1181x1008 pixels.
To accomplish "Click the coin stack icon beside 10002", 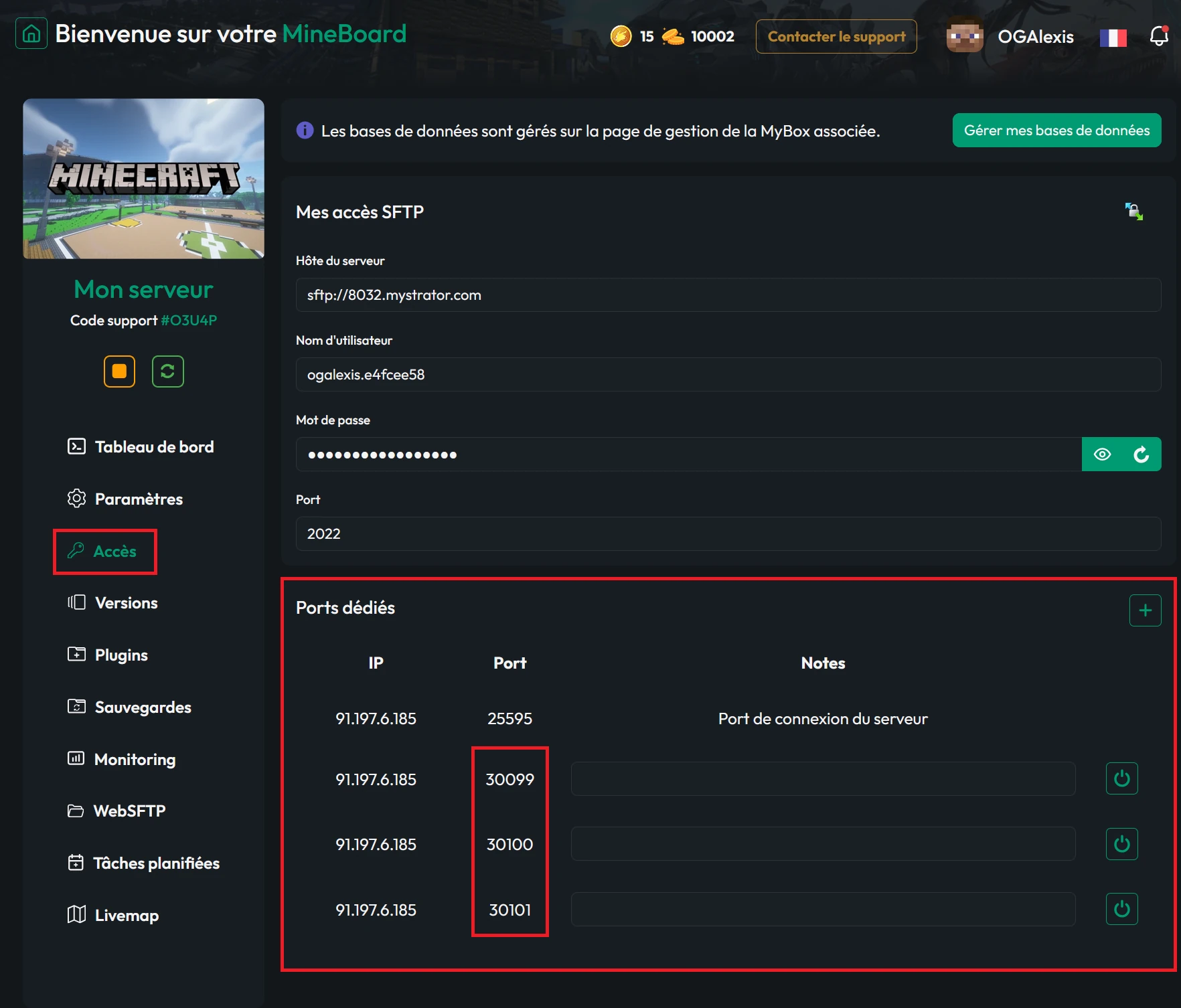I will [673, 36].
